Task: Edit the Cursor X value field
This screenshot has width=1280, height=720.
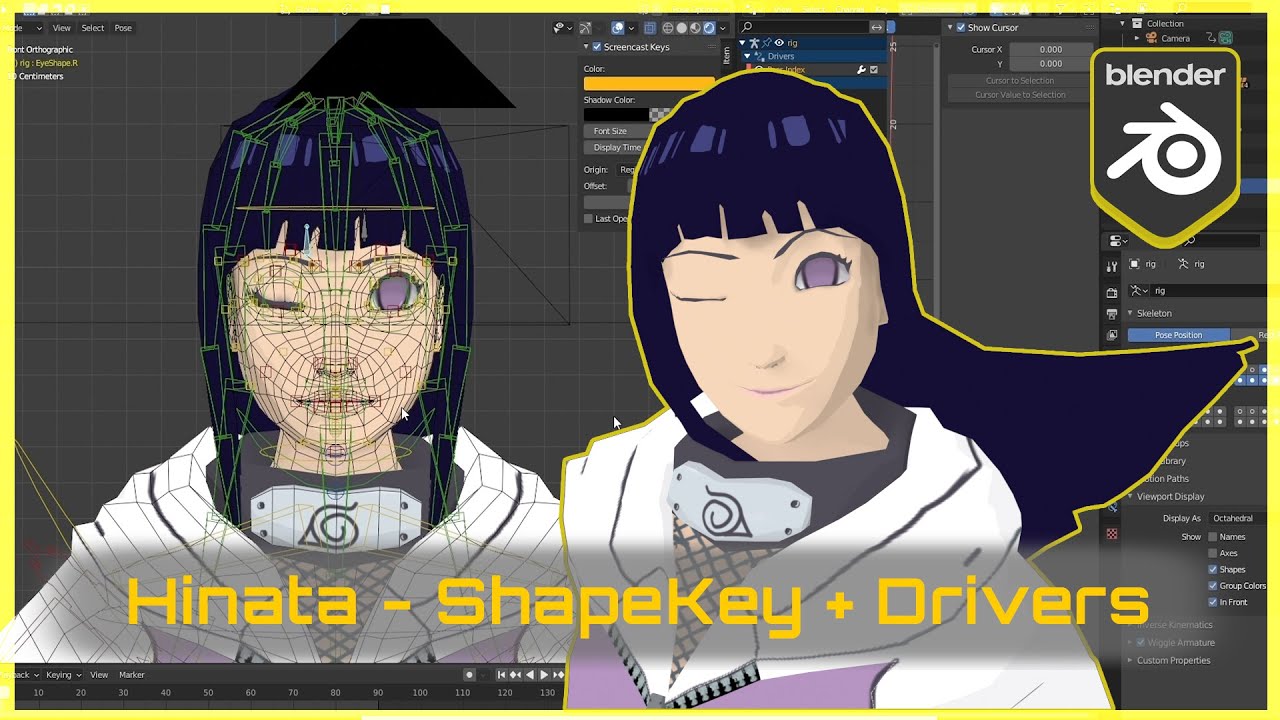Action: tap(1053, 49)
